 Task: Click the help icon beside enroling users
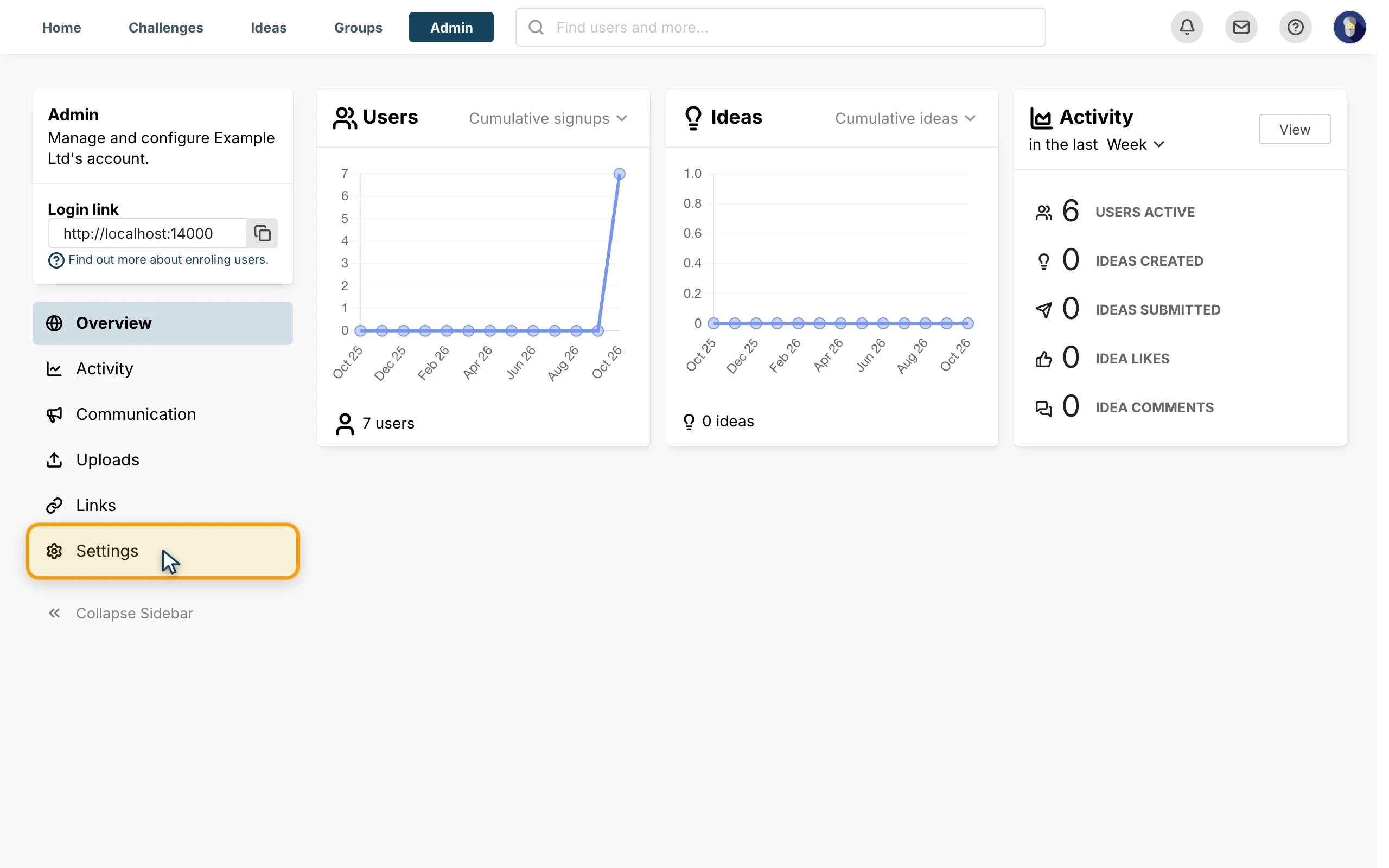[x=56, y=260]
